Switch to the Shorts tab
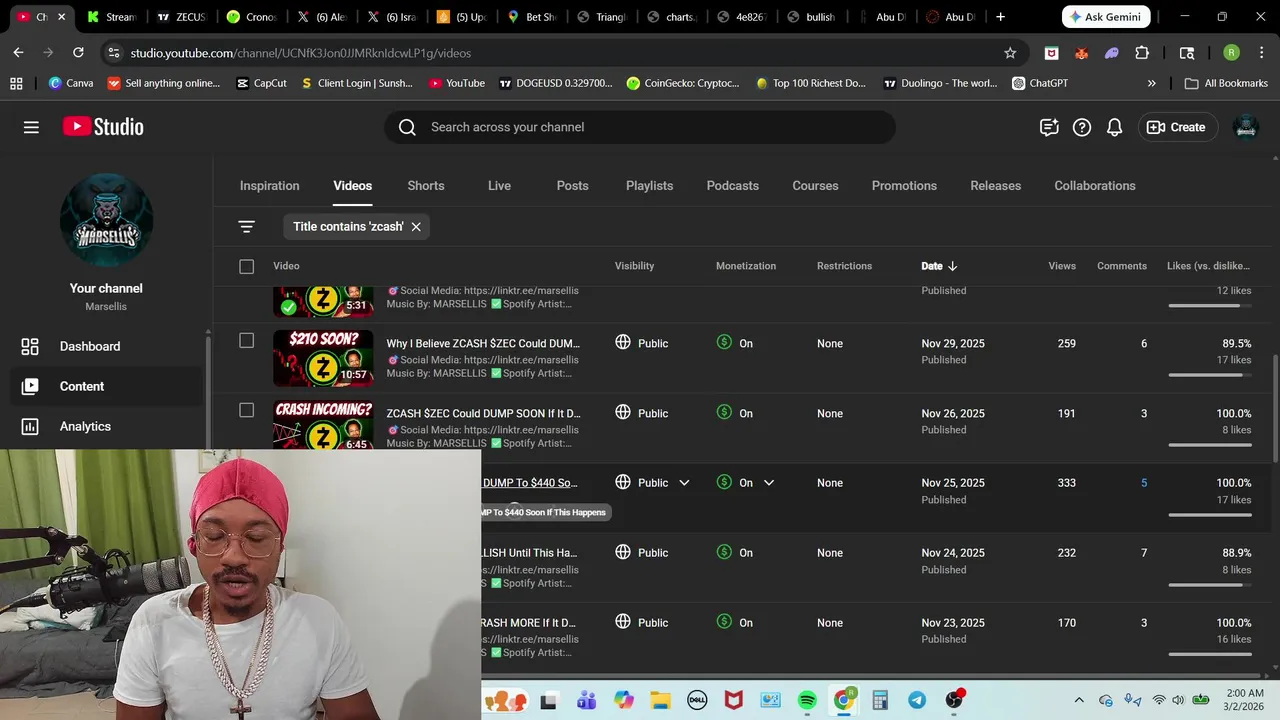 tap(426, 186)
